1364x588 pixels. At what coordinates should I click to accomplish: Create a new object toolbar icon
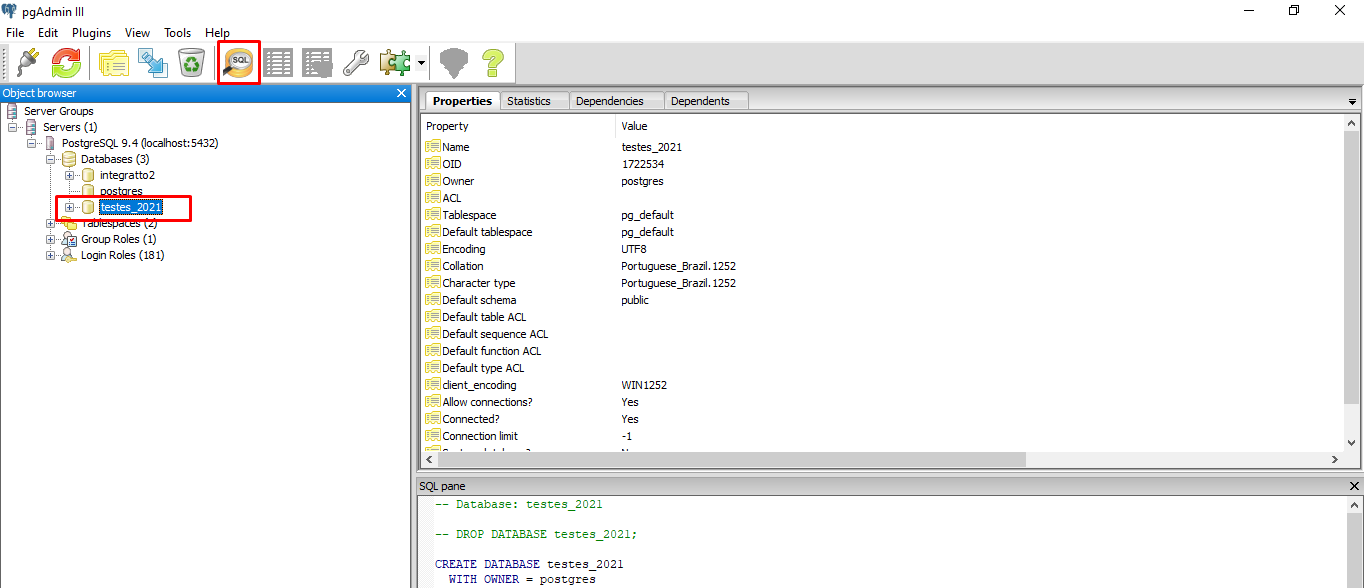(x=153, y=63)
